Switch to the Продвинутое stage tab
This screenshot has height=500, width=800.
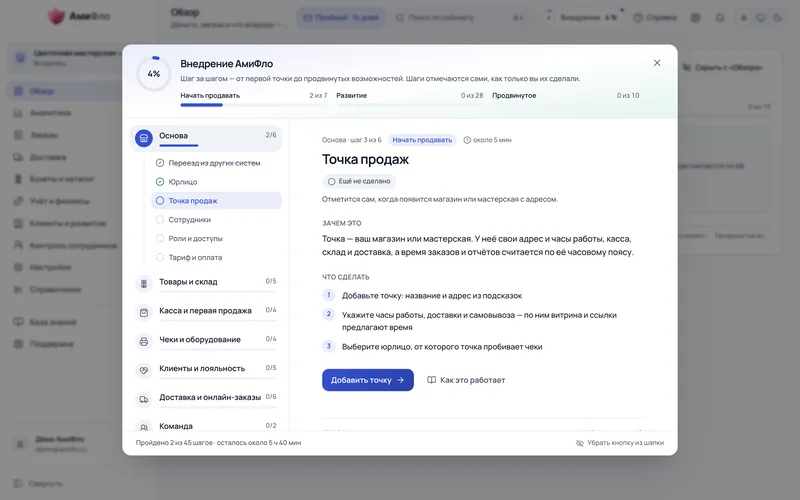[x=565, y=98]
